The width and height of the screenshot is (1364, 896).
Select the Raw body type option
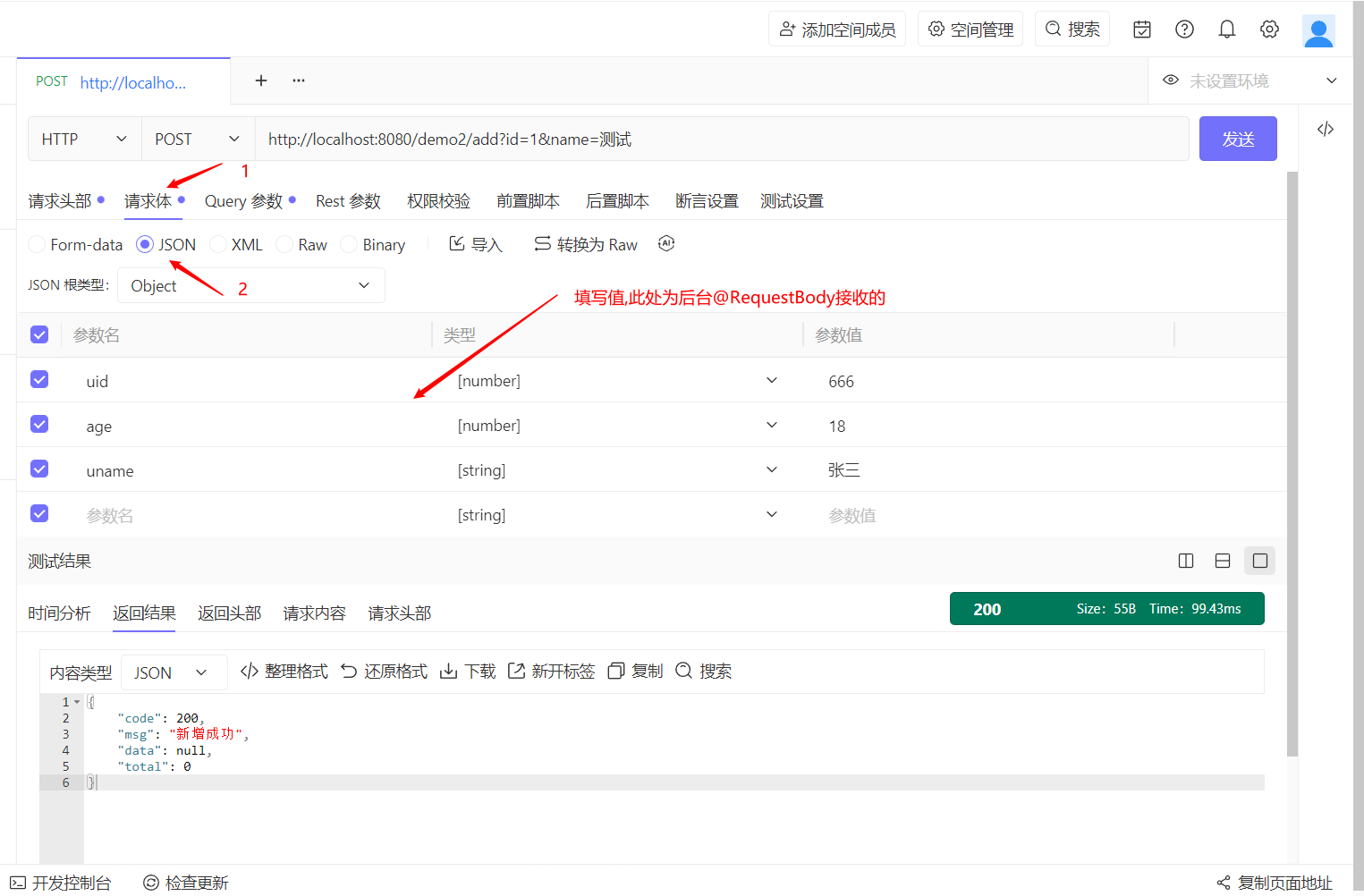(284, 244)
